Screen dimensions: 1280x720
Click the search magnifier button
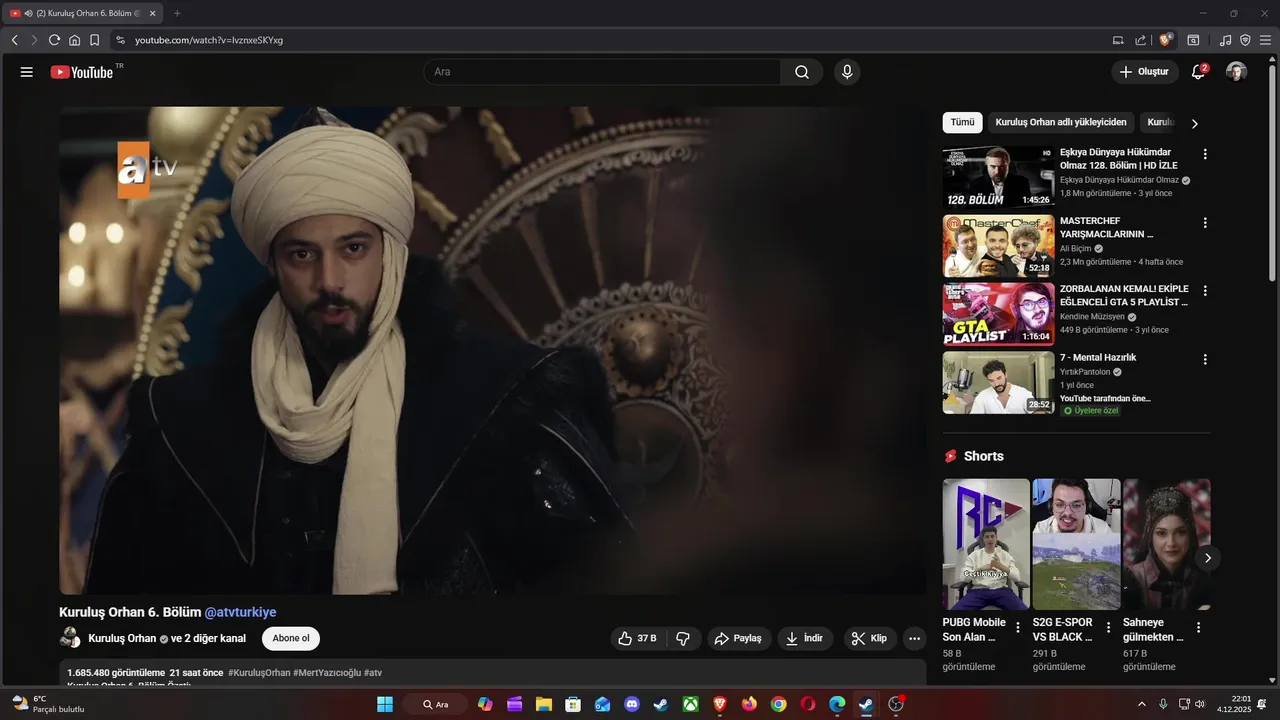click(802, 72)
